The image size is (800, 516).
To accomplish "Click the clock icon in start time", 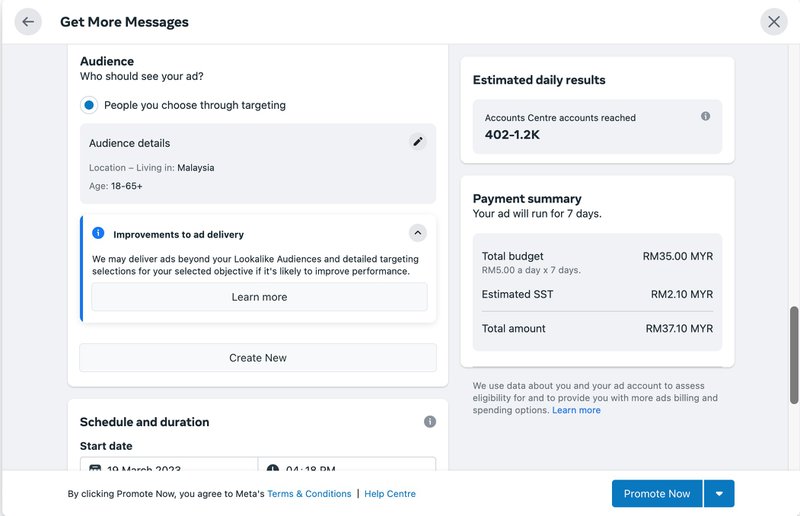I will coord(273,468).
